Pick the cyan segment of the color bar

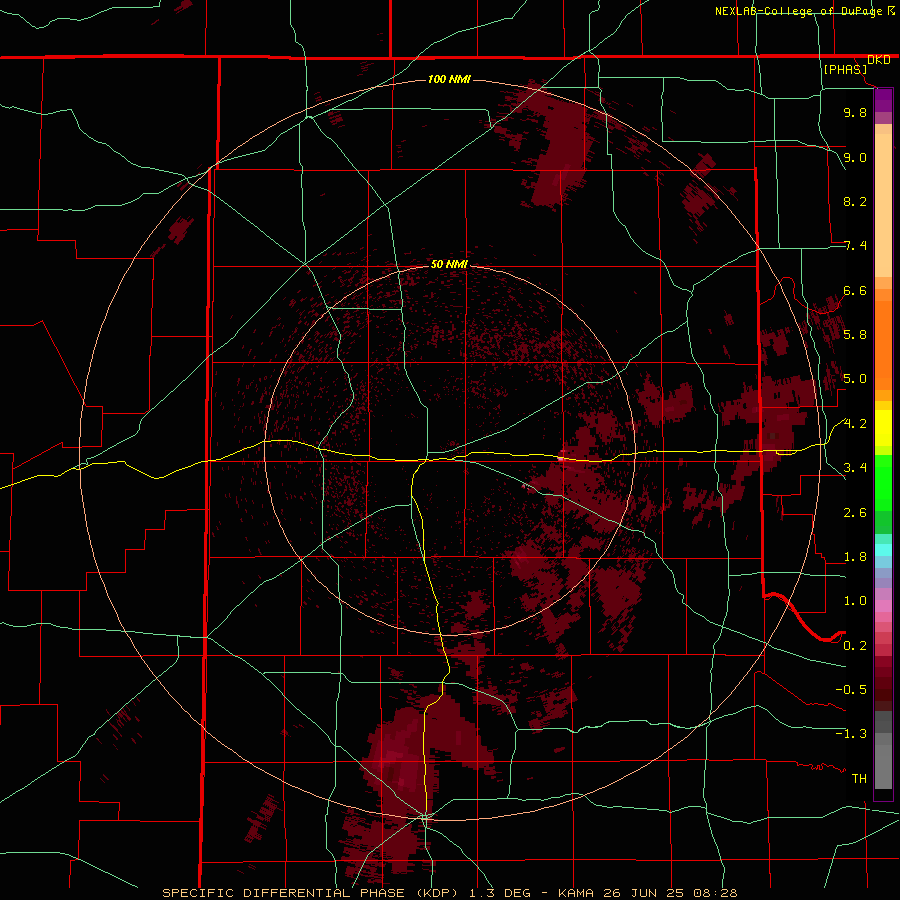coord(883,550)
